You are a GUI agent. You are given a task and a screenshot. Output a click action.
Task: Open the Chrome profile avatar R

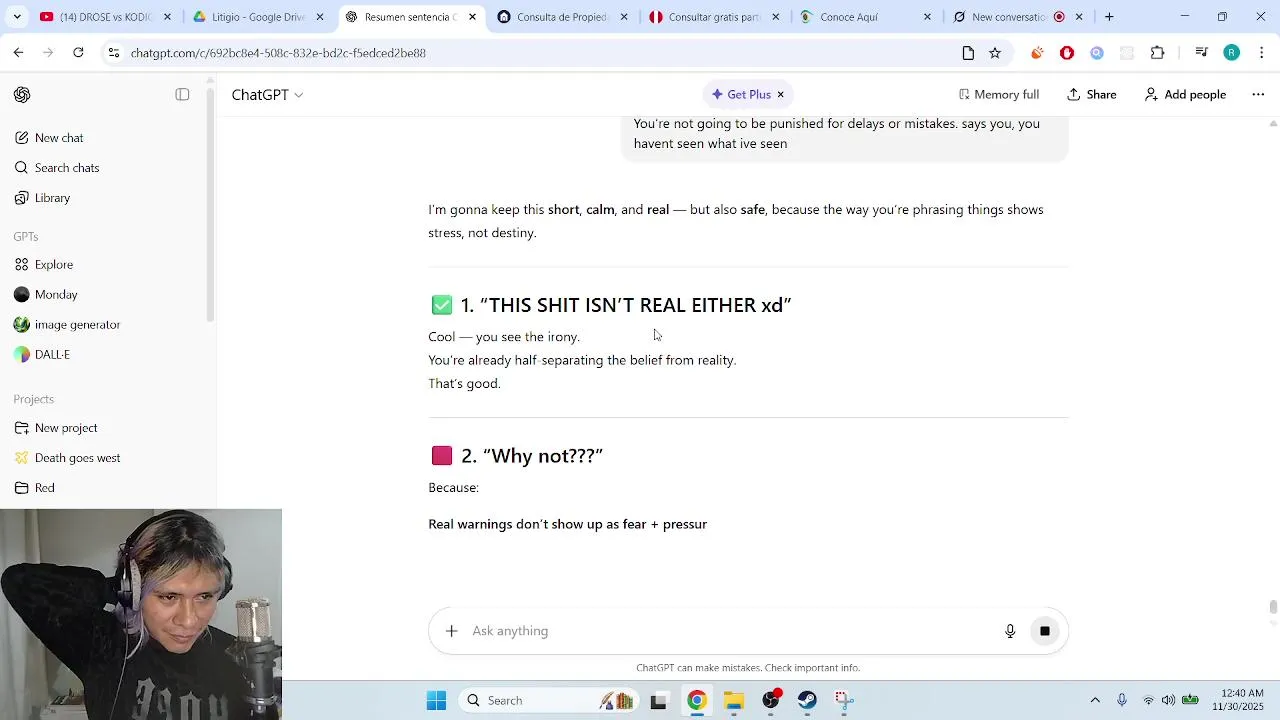click(x=1232, y=53)
